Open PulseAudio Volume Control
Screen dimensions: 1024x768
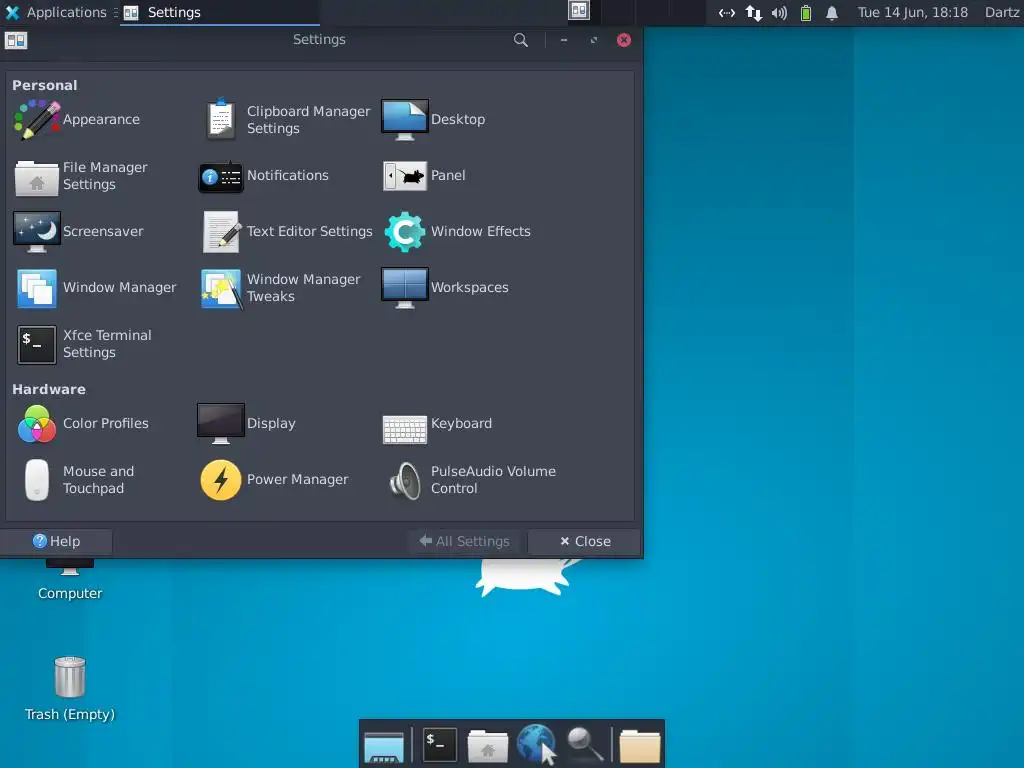473,479
